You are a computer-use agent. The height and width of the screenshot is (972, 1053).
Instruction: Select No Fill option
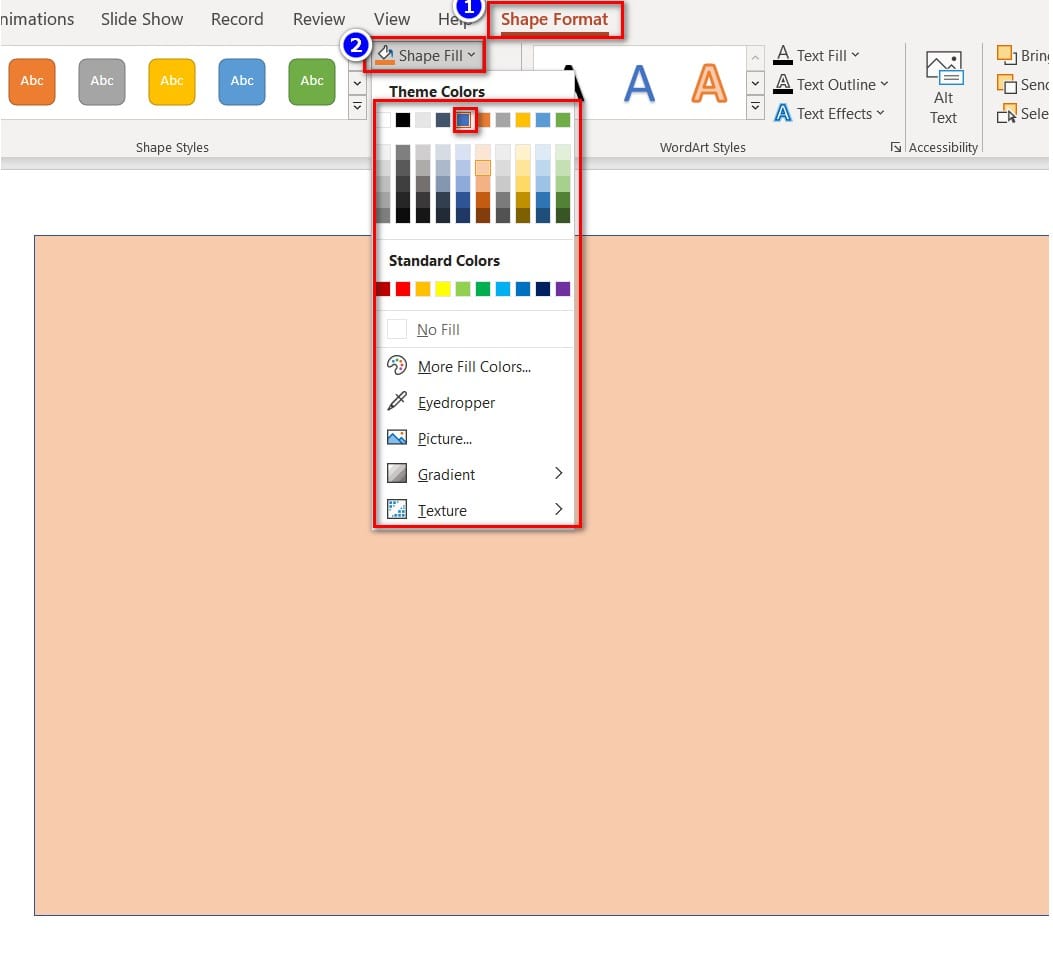438,329
